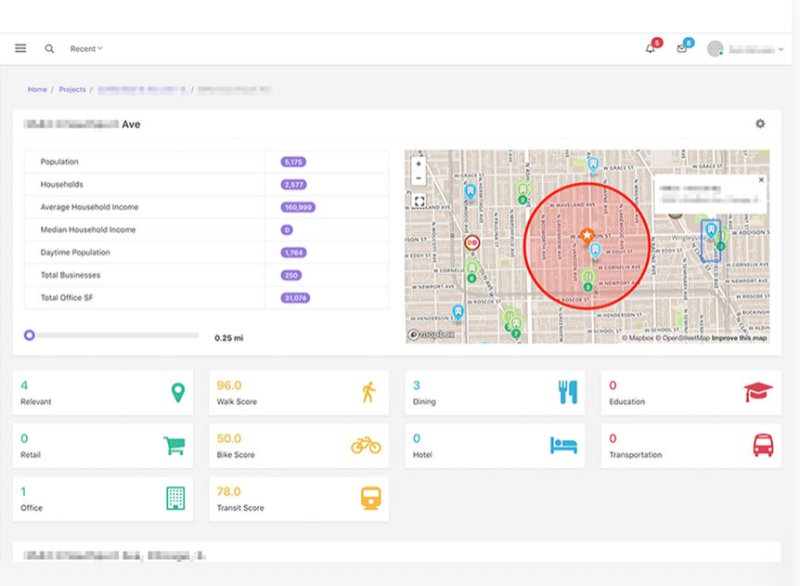Click the Bike Score bicycle icon
Viewport: 800px width, 586px height.
(369, 444)
